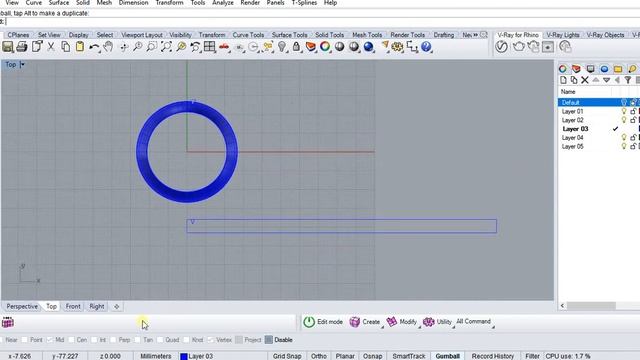Viewport: 640px width, 360px height.
Task: Toggle the Near osnap checkbox
Action: point(1,340)
